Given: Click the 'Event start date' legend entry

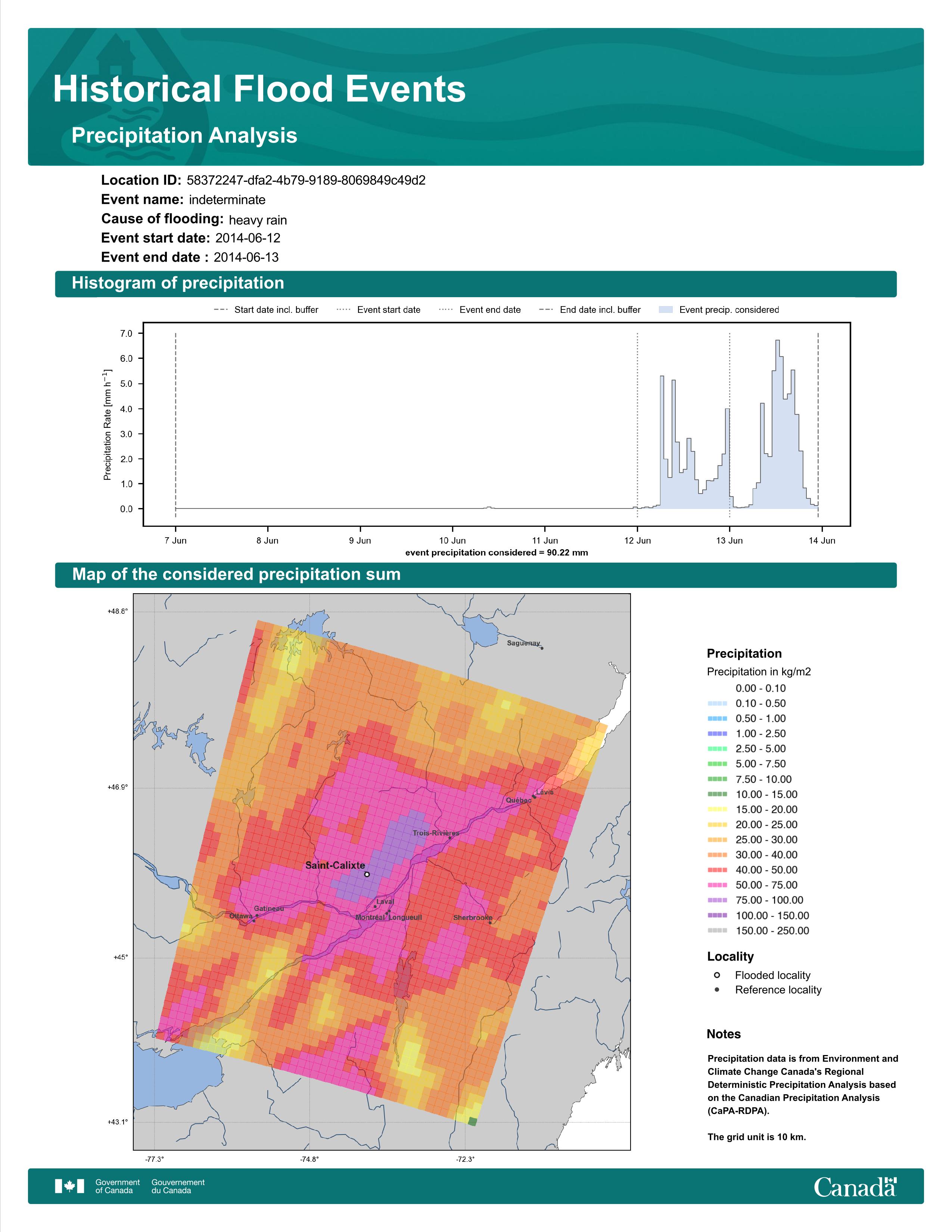Looking at the screenshot, I should pos(379,310).
